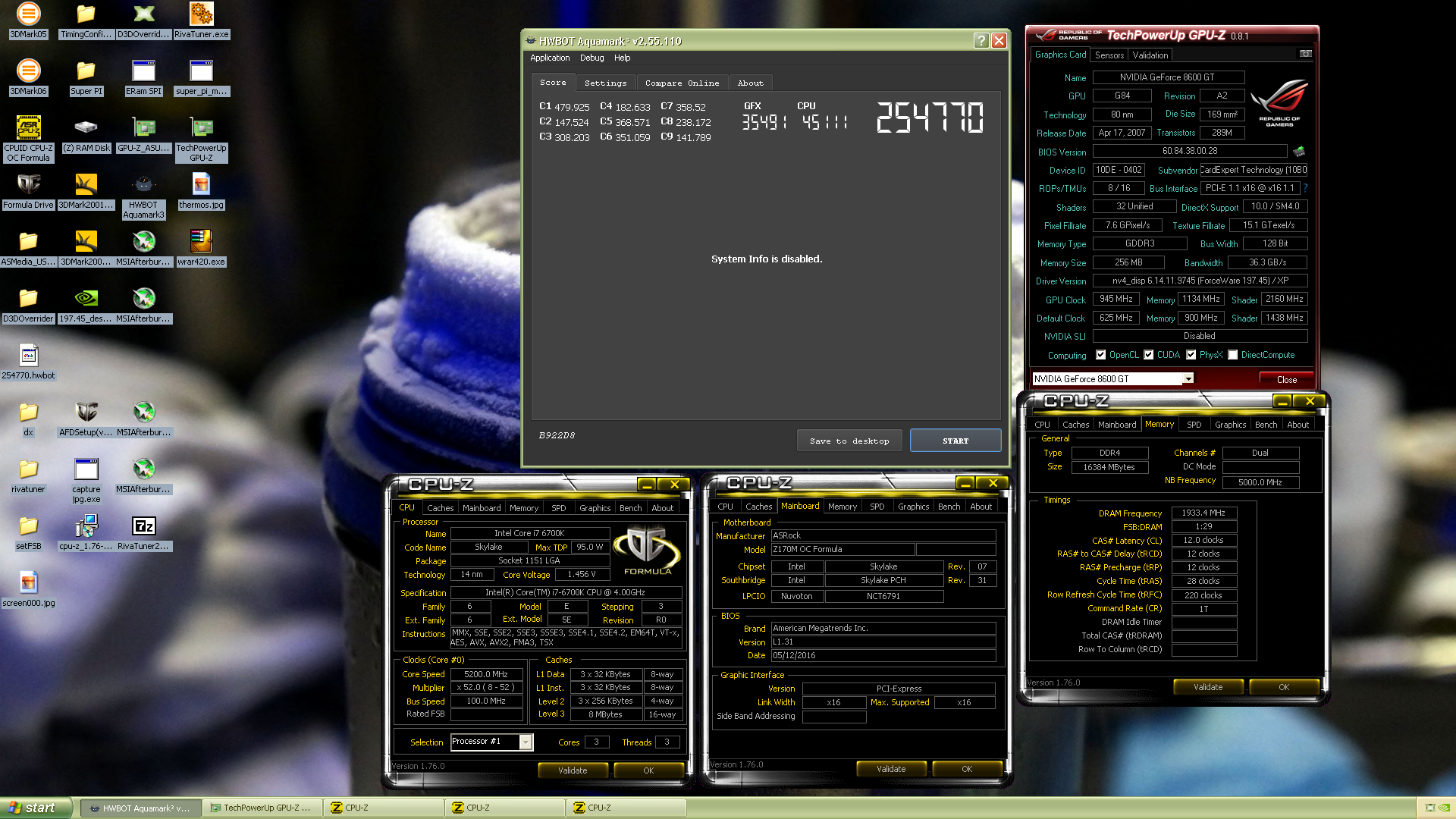The image size is (1456, 819).
Task: Open SPD tab in Memory CPU-Z window
Action: [1194, 425]
